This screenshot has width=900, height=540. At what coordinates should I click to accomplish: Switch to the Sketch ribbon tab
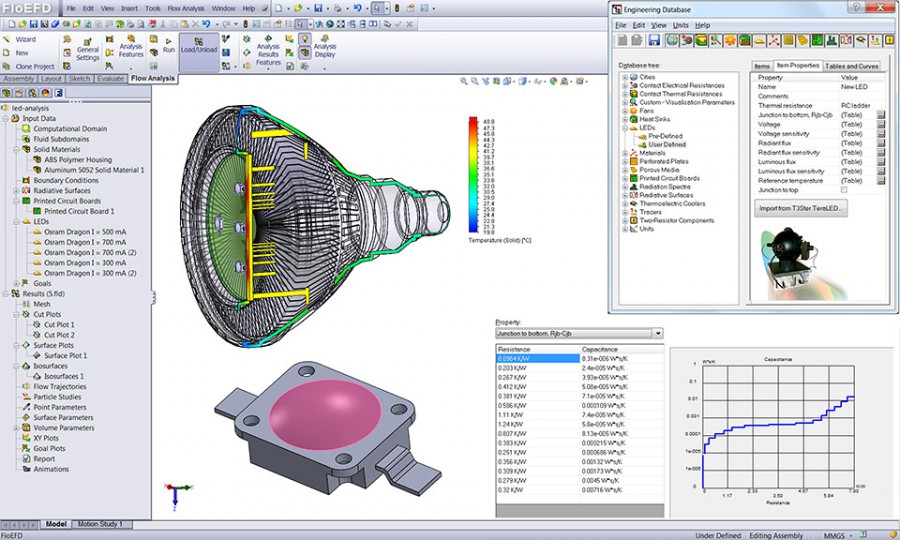(79, 79)
